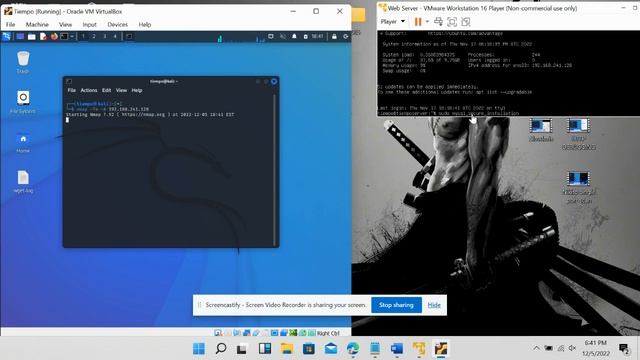Open the Windows Start menu

point(199,349)
